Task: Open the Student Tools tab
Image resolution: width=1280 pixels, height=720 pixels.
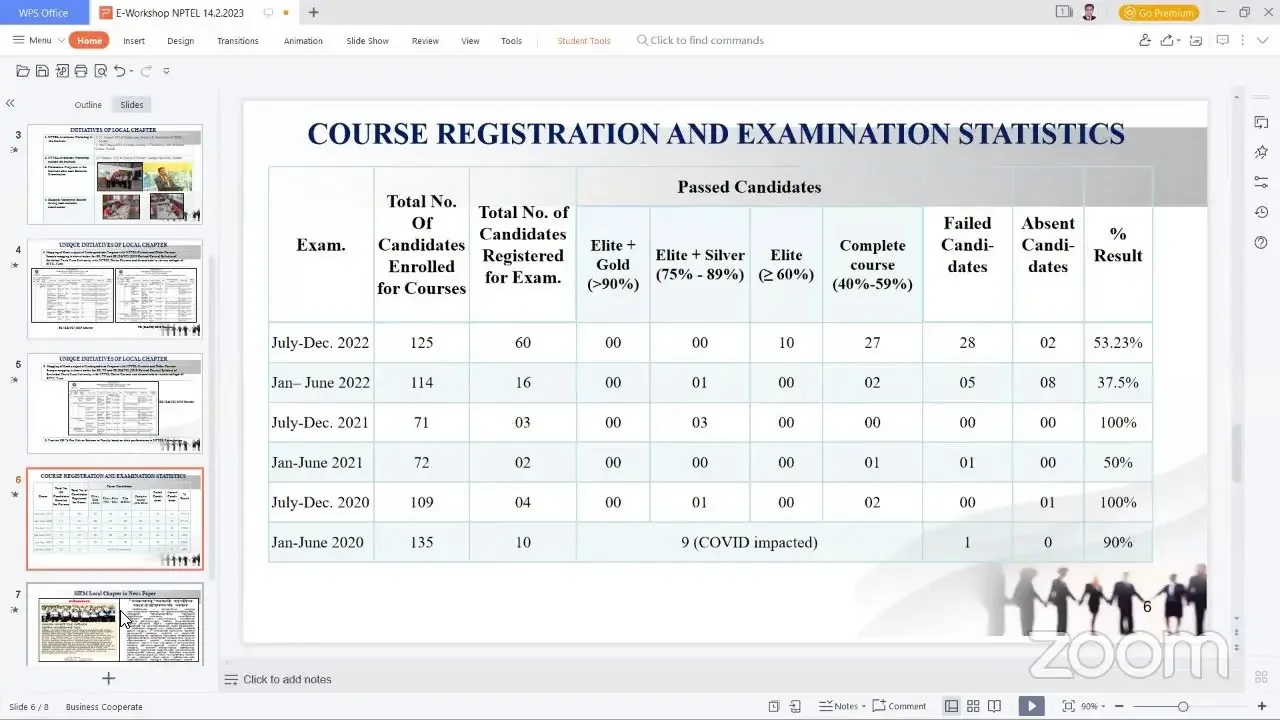Action: pos(584,41)
